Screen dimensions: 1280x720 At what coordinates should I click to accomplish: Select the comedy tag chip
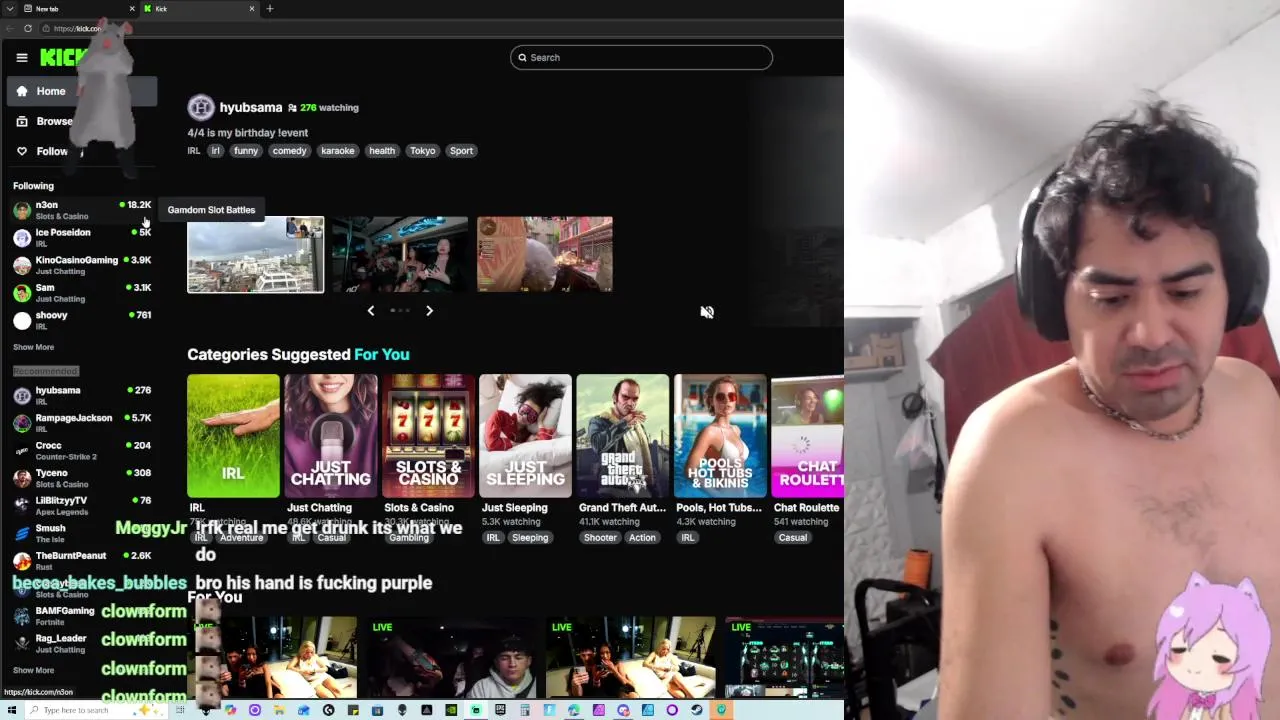click(289, 151)
